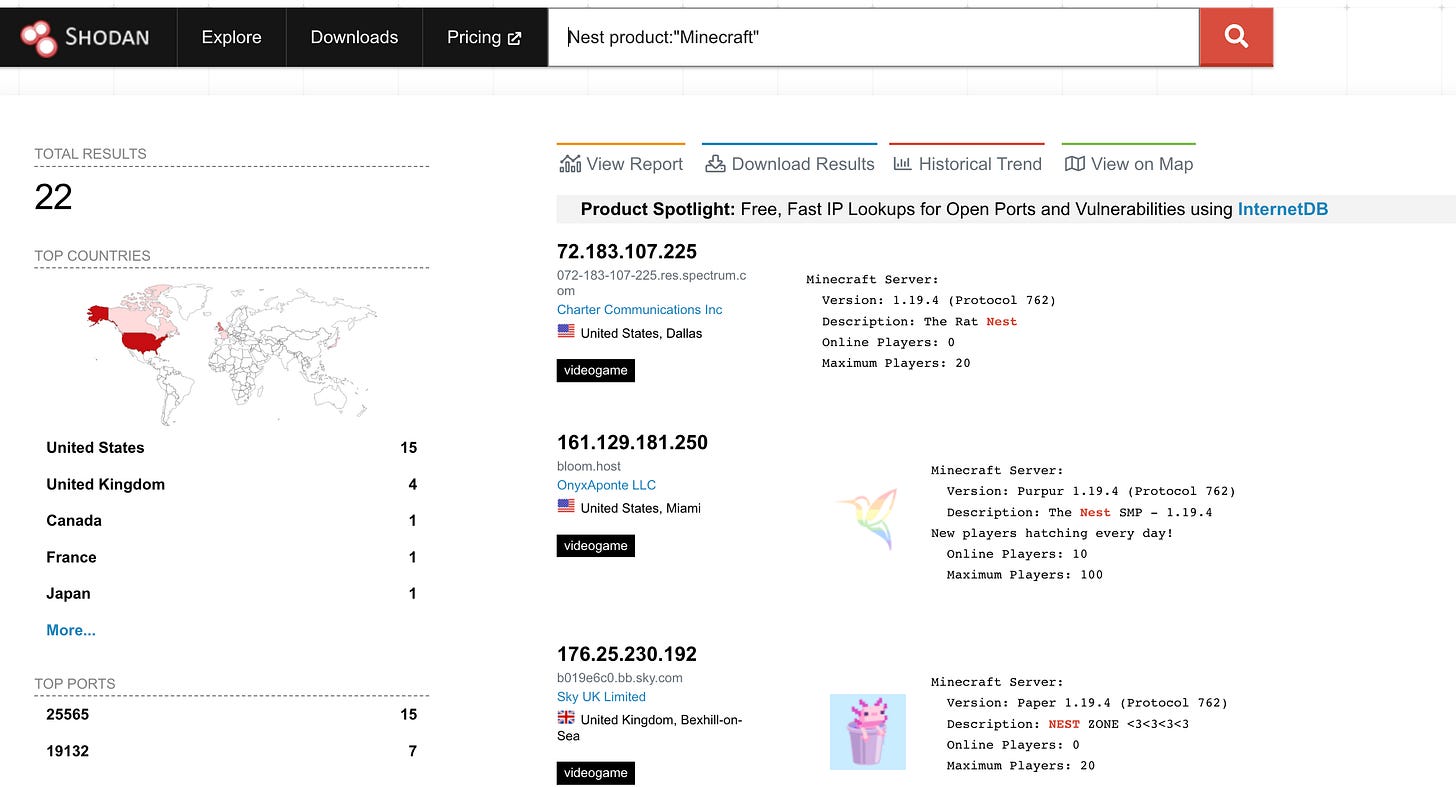The height and width of the screenshot is (787, 1456).
Task: Click the videogame tag under 176.25.230.192
Action: (596, 773)
